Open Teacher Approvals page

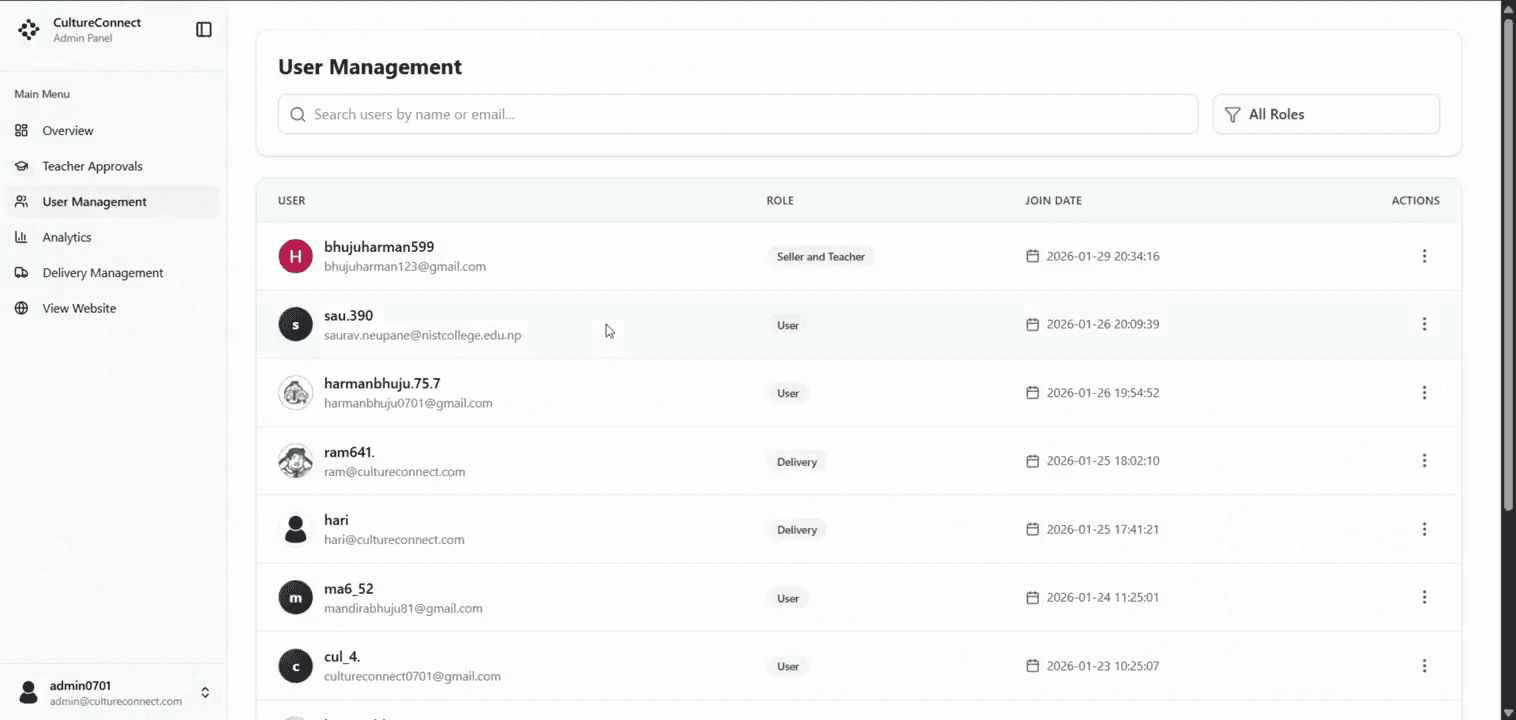pyautogui.click(x=112, y=166)
